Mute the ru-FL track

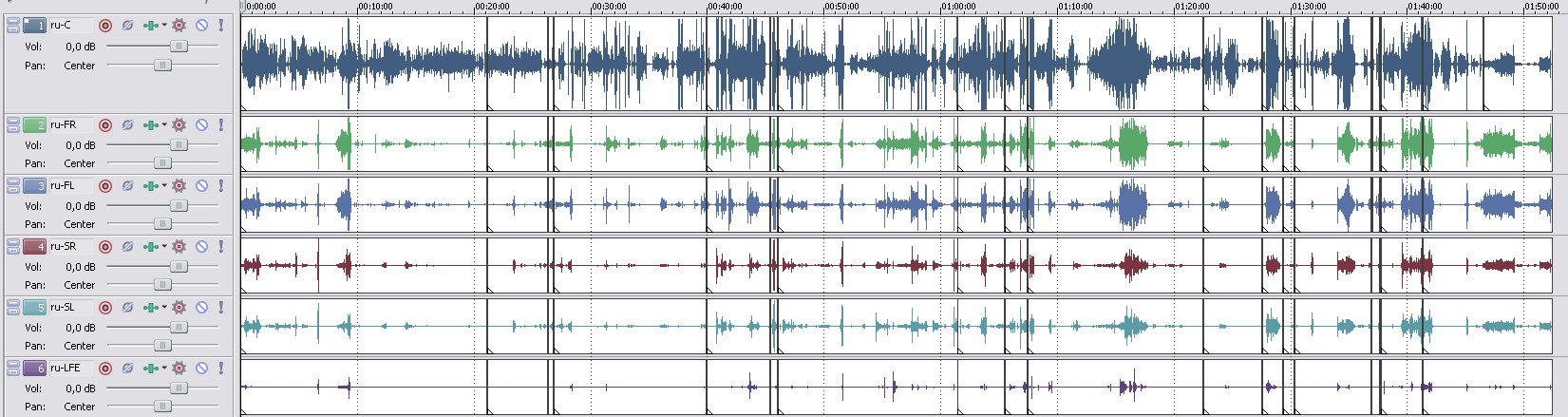(201, 185)
